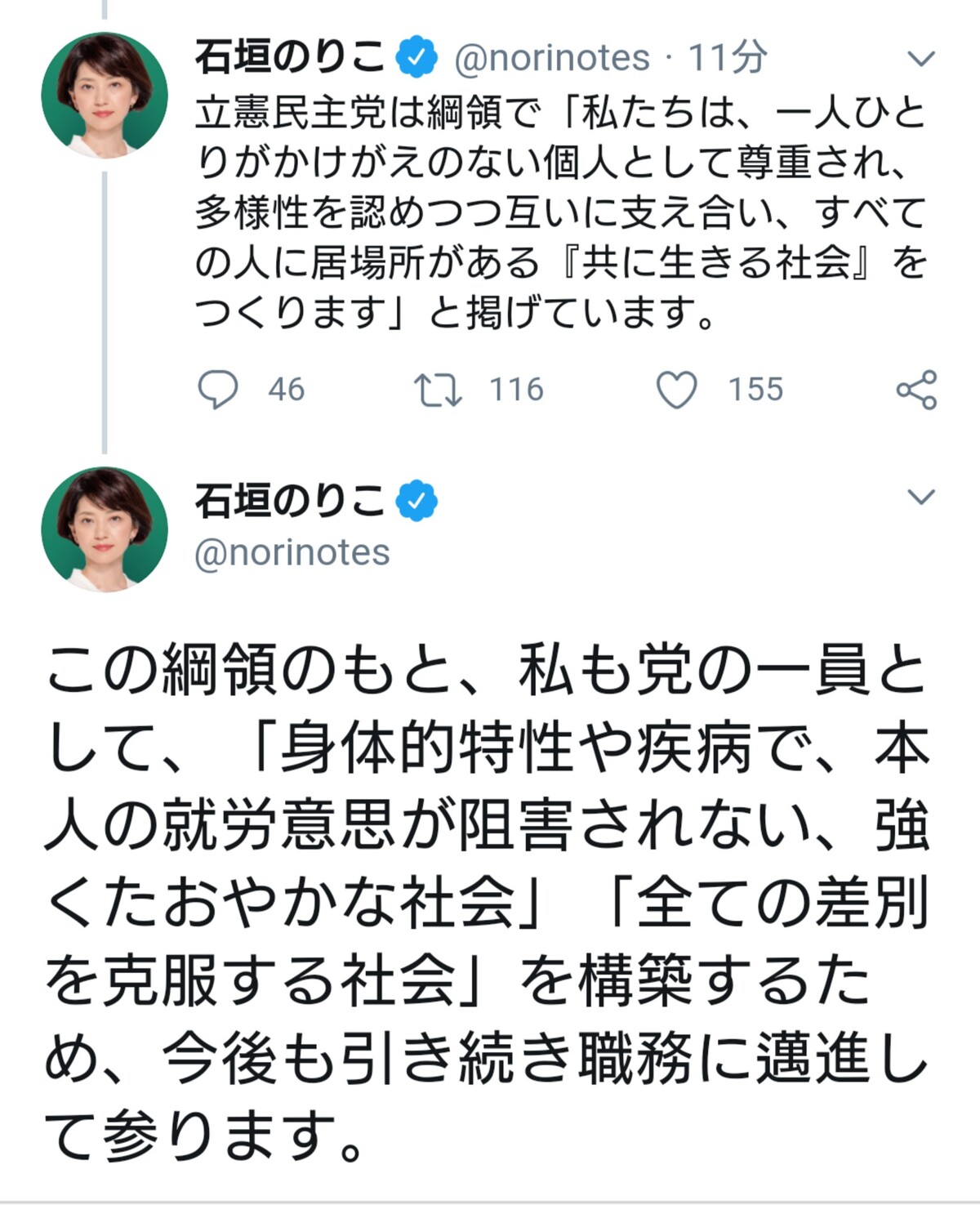The image size is (980, 1205).
Task: Tap the share icon on the first tweet
Action: pos(916,390)
